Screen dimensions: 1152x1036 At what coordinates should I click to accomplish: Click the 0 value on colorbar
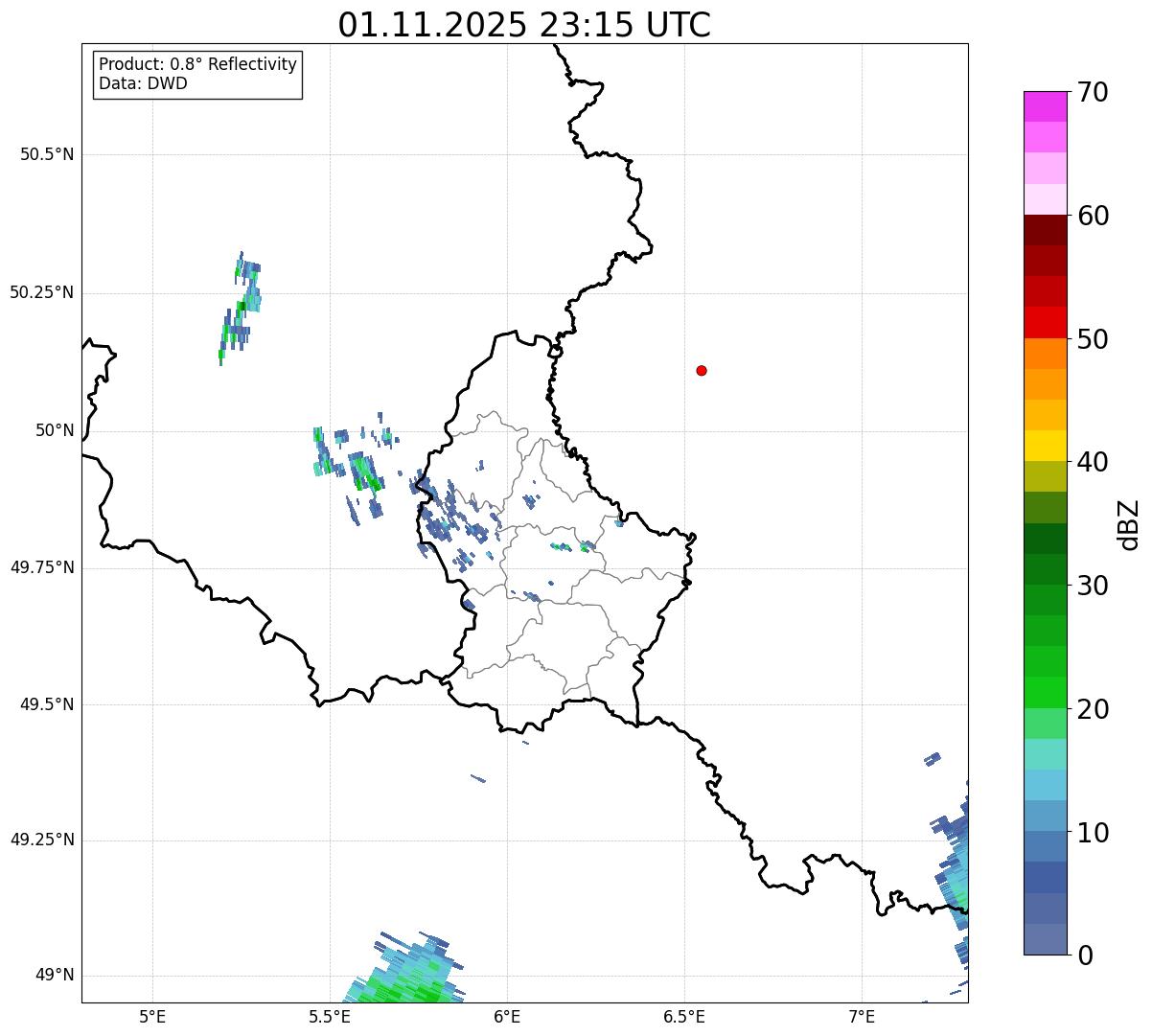pos(1085,955)
